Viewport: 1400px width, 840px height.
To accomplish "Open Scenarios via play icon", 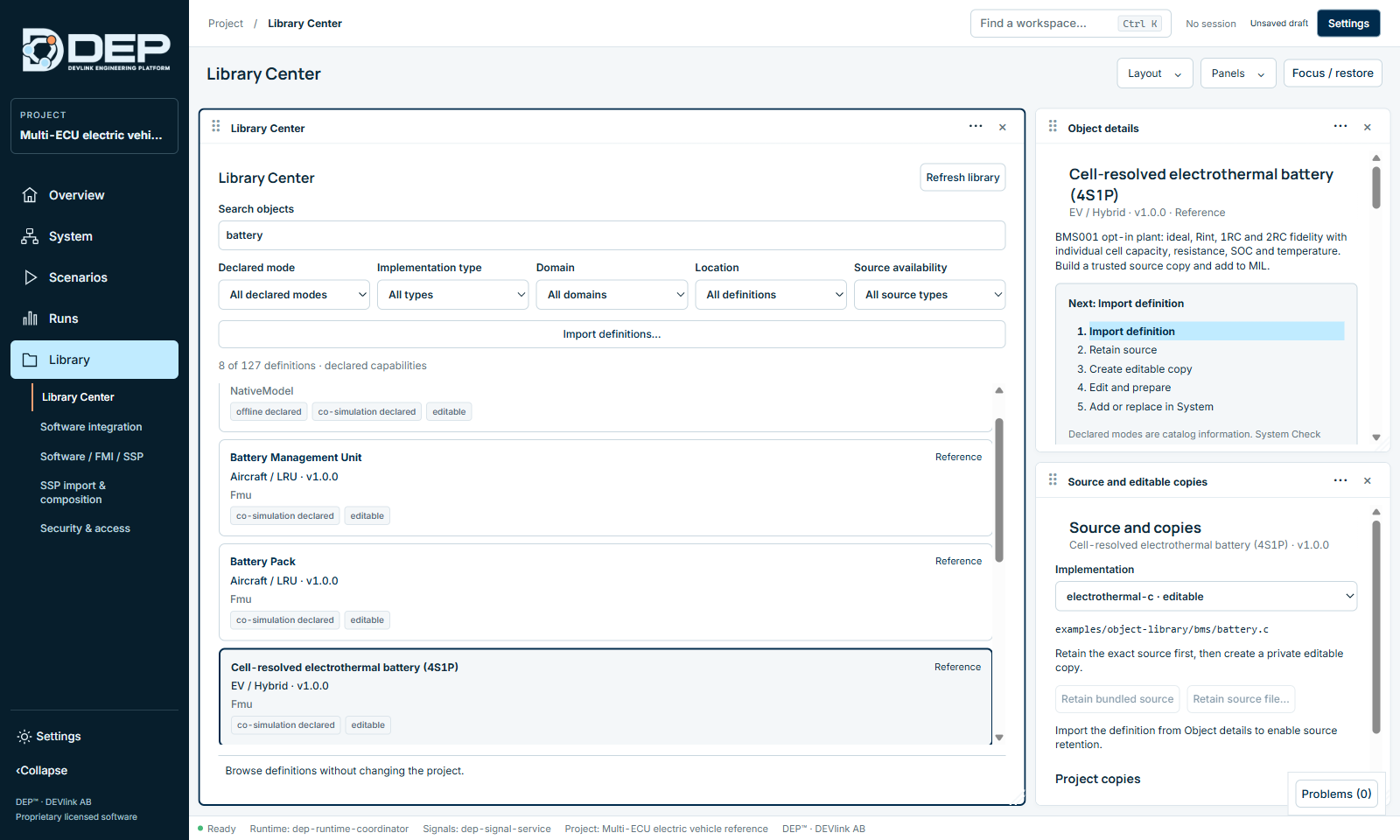I will coord(30,277).
